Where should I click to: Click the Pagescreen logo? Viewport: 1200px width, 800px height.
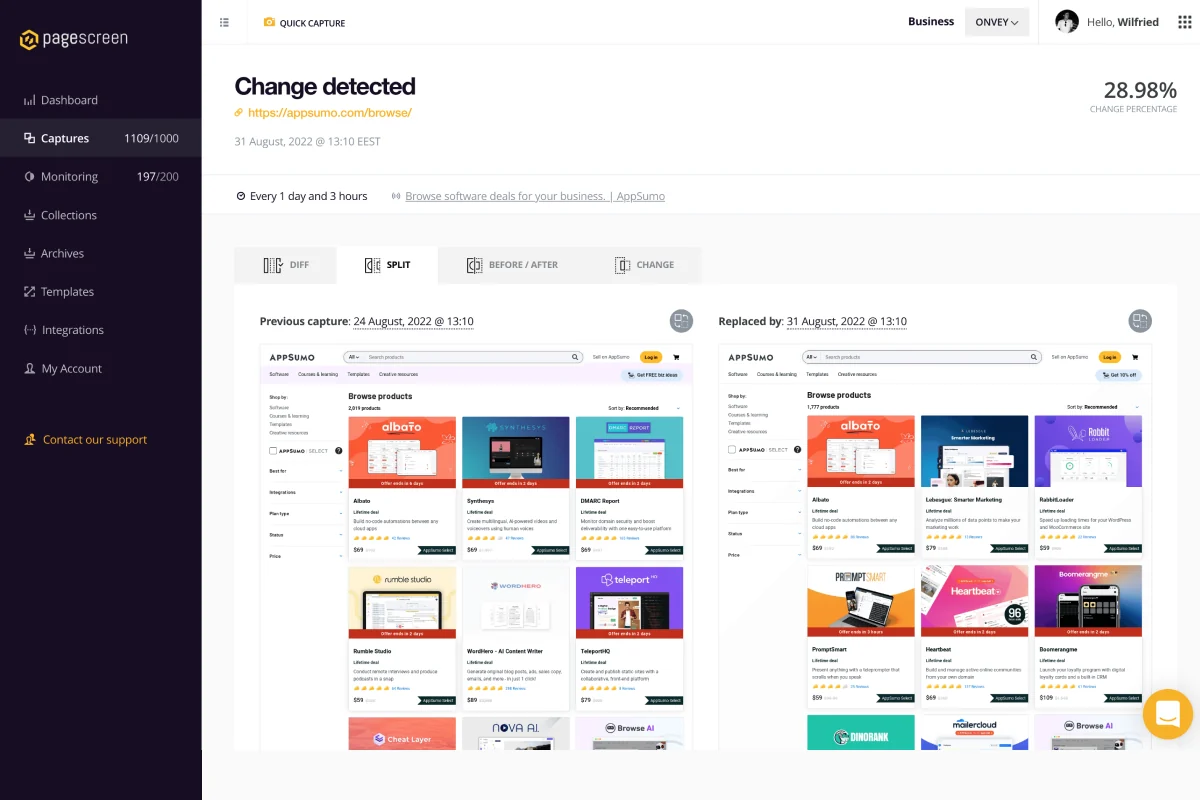pos(74,40)
